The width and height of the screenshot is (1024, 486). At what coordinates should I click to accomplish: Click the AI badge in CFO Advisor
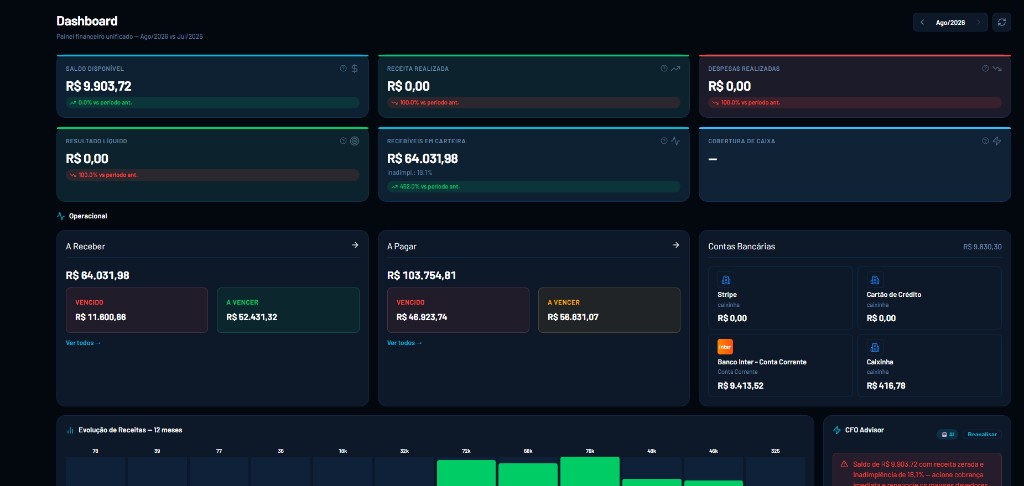tap(947, 434)
